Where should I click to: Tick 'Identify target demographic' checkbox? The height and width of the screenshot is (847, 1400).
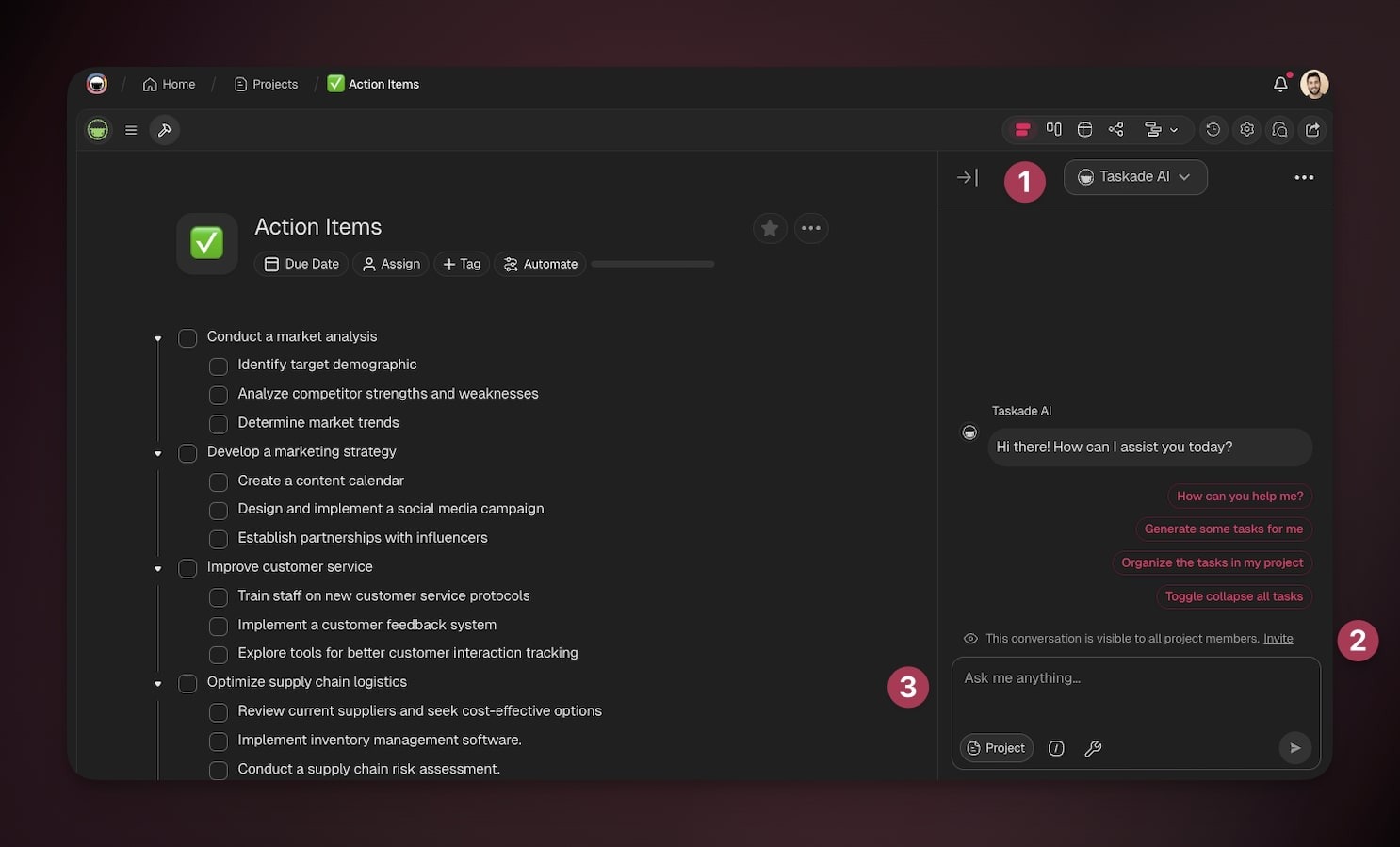(x=218, y=366)
